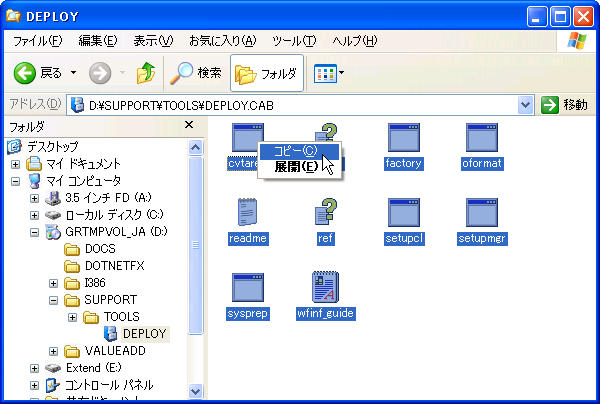The width and height of the screenshot is (600, 404).
Task: Select the factory file icon
Action: click(404, 137)
